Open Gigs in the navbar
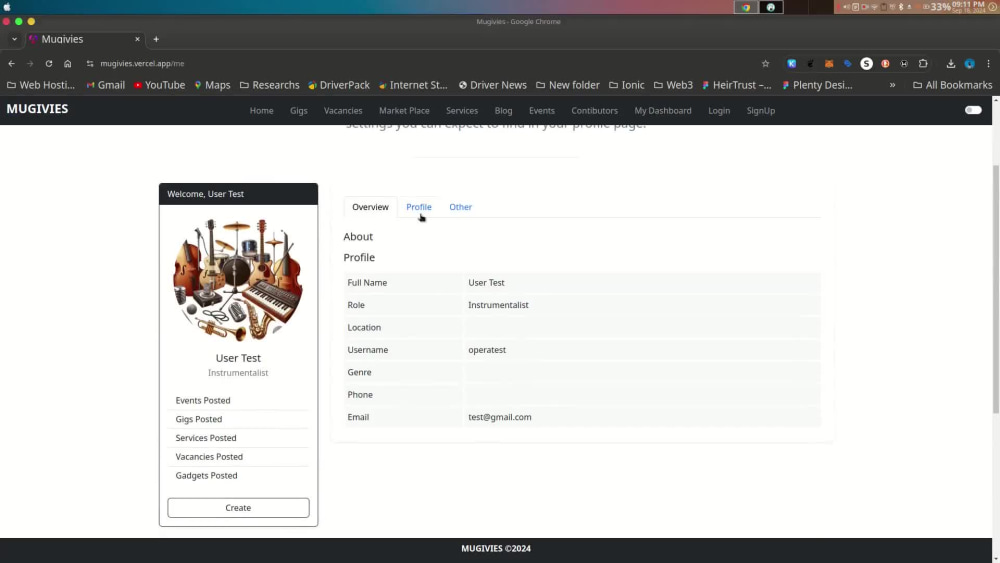Image resolution: width=1000 pixels, height=563 pixels. pos(298,111)
